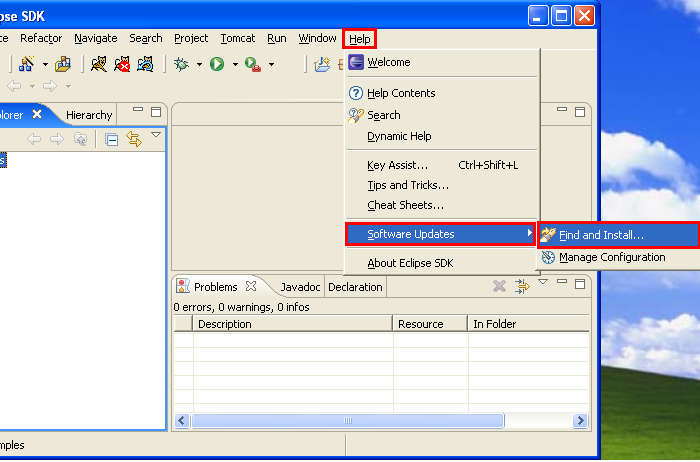The height and width of the screenshot is (462, 700).
Task: Click the Description column header
Action: (225, 324)
